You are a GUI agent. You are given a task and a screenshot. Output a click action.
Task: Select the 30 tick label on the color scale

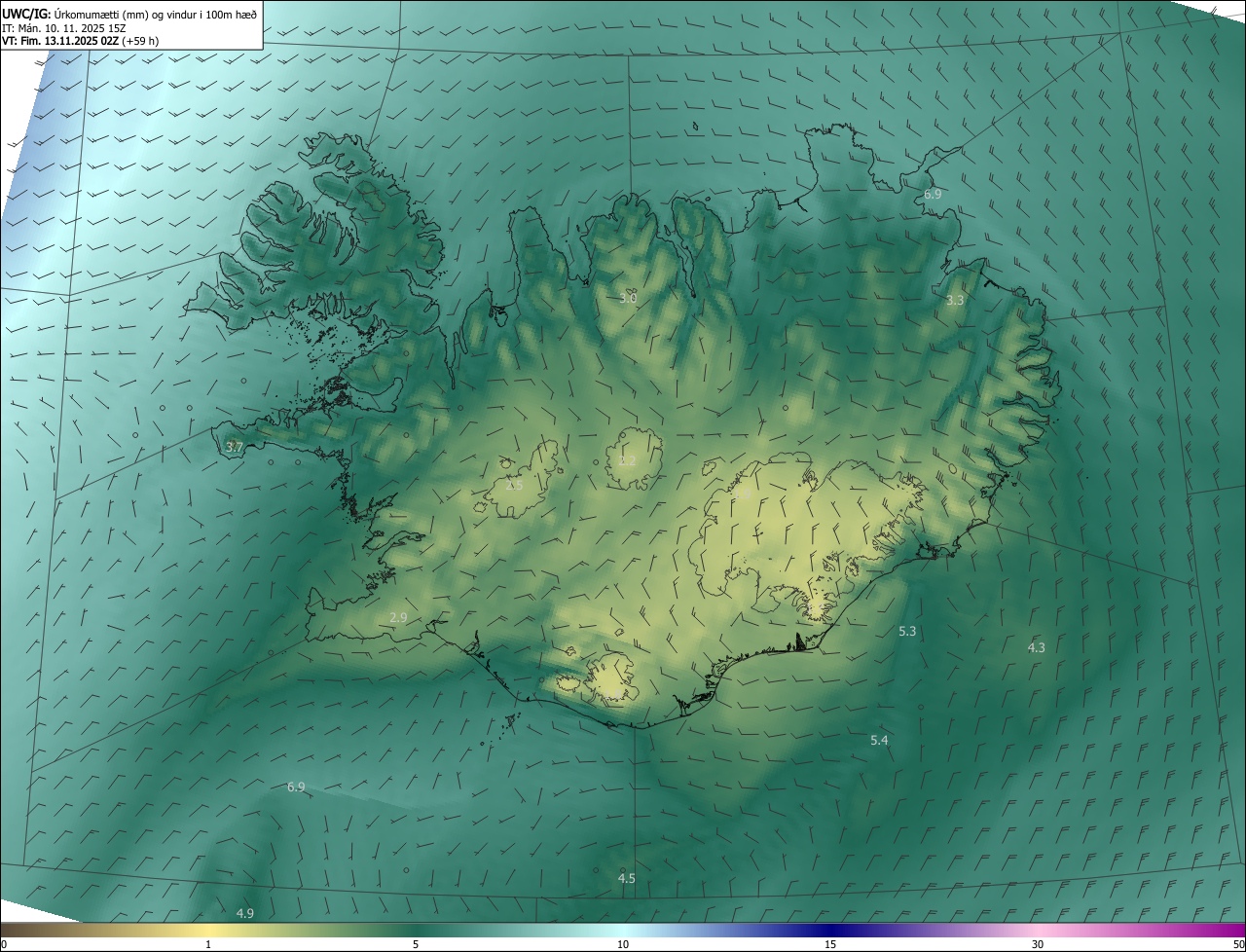(x=1038, y=944)
